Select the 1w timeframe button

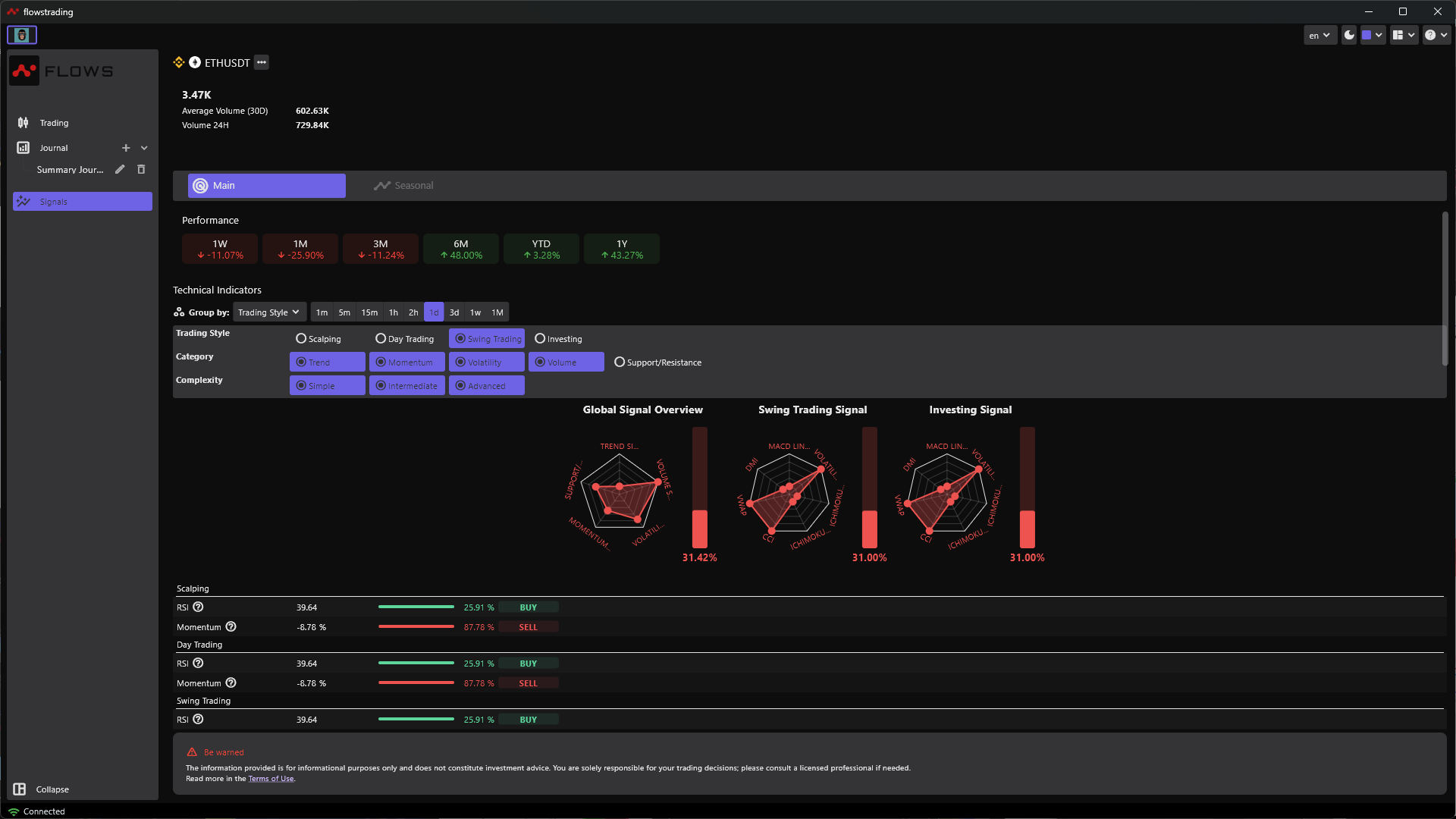pos(475,312)
